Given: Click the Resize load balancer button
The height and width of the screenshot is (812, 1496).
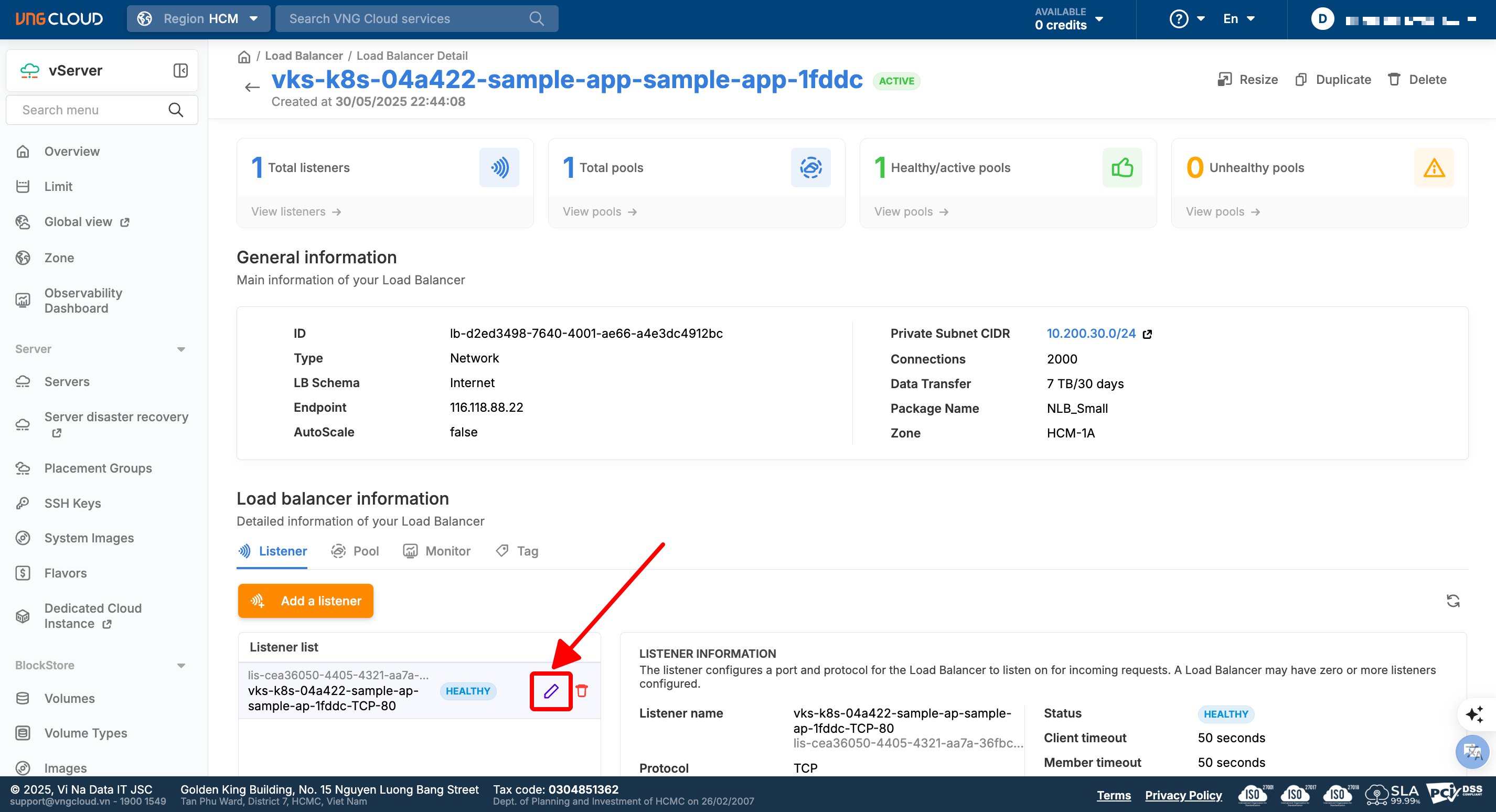Looking at the screenshot, I should click(1248, 80).
